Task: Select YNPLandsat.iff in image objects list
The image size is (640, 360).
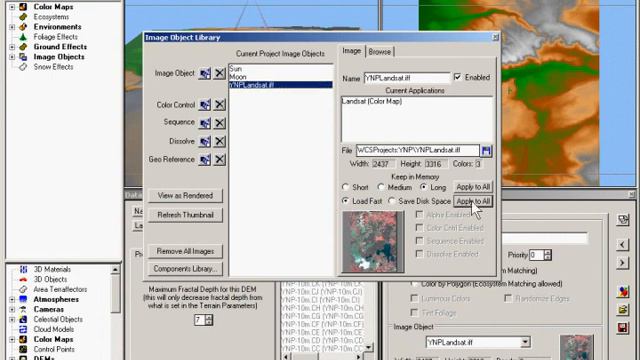Action: (x=281, y=85)
